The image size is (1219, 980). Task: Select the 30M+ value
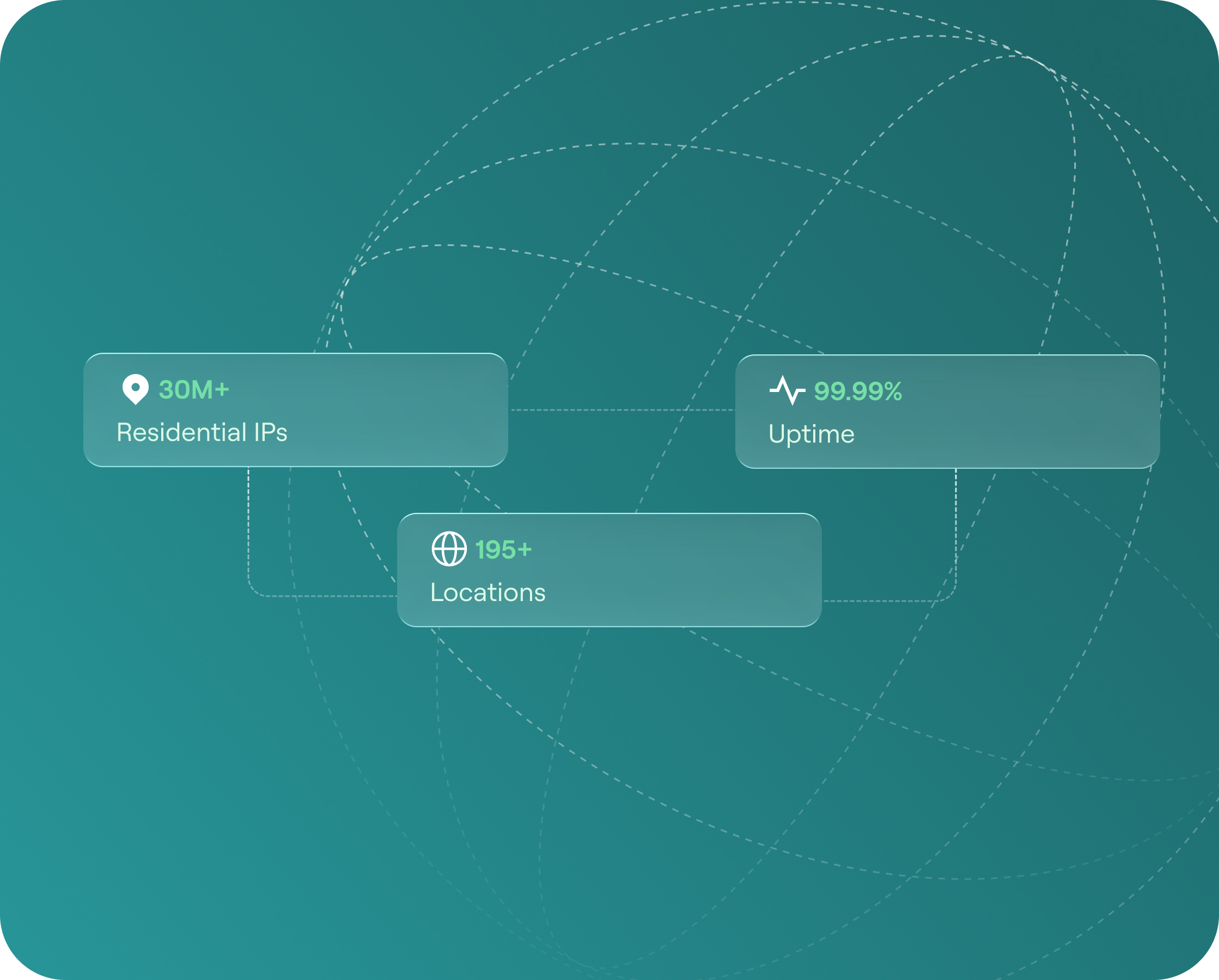click(x=194, y=390)
